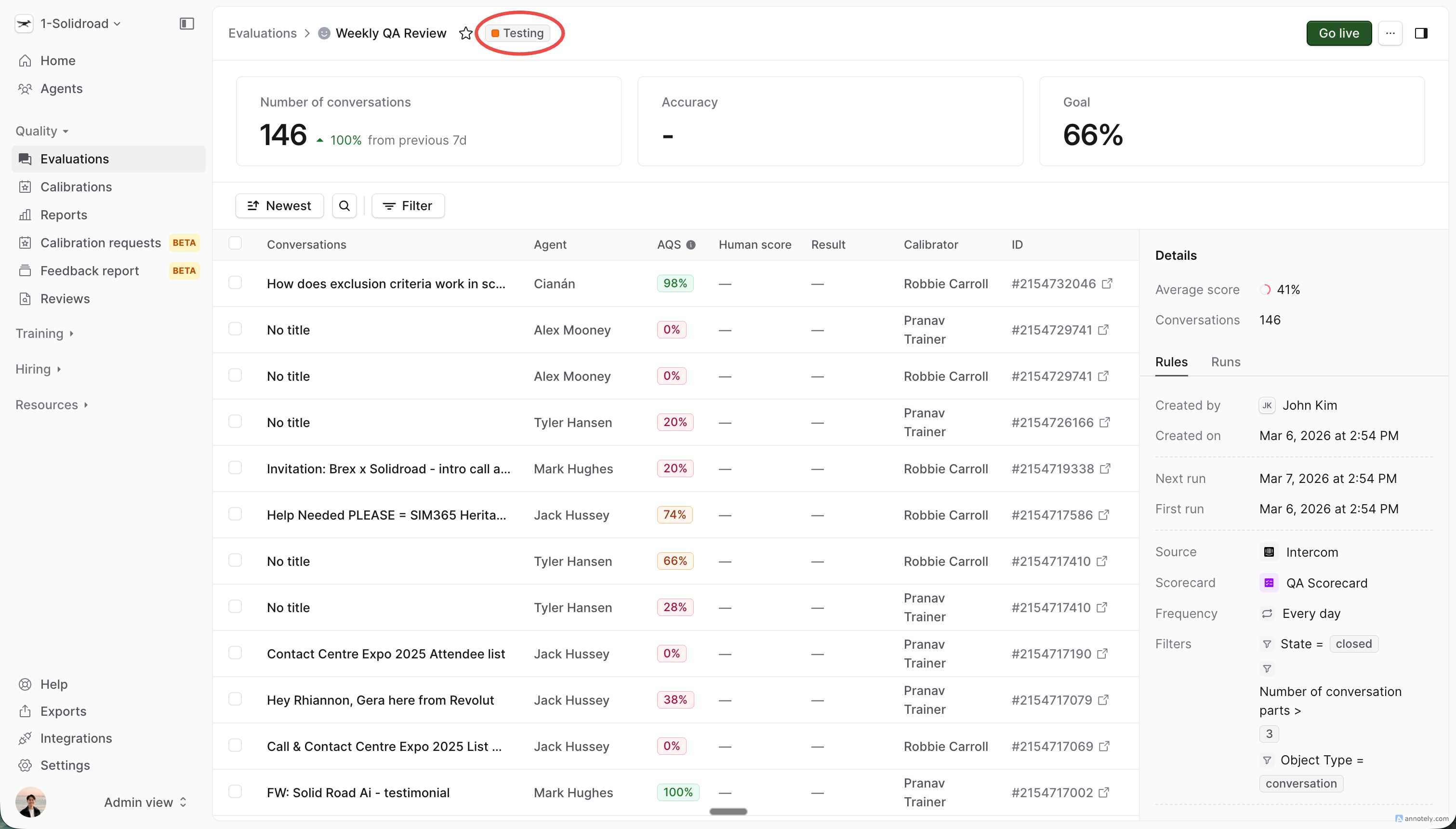Switch to the Runs tab
Screen dimensions: 1456x829
pyautogui.click(x=1225, y=361)
